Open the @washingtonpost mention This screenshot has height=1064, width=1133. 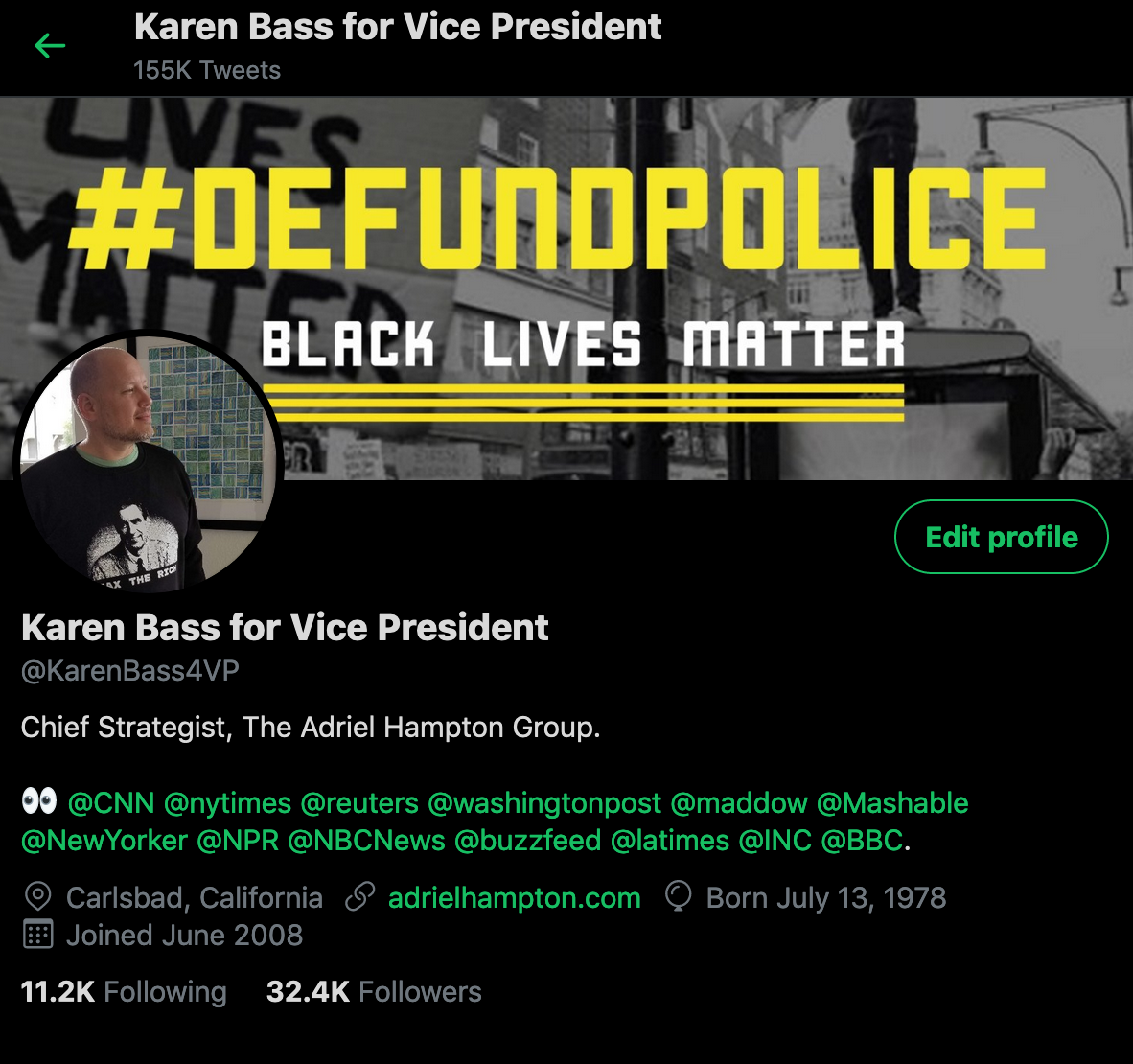click(x=544, y=803)
